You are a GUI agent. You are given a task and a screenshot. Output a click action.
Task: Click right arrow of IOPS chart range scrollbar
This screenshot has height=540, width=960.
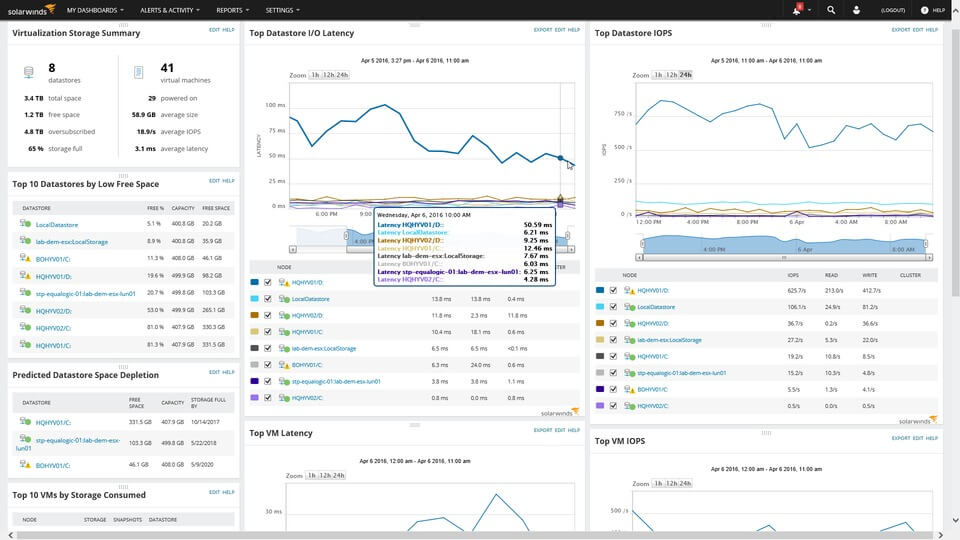pos(929,258)
